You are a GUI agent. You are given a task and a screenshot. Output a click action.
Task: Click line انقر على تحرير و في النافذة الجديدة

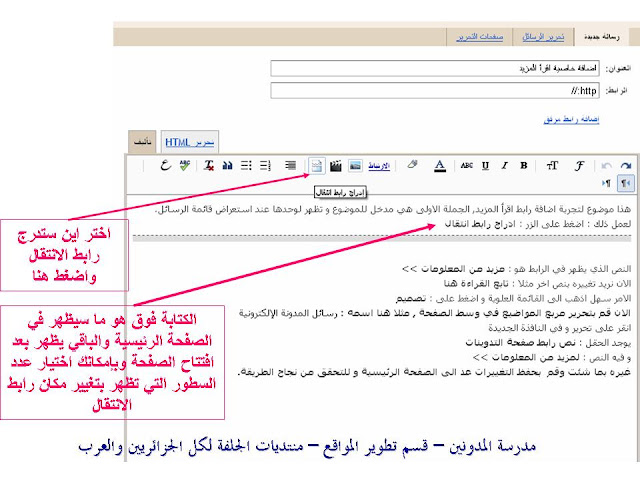(x=560, y=328)
